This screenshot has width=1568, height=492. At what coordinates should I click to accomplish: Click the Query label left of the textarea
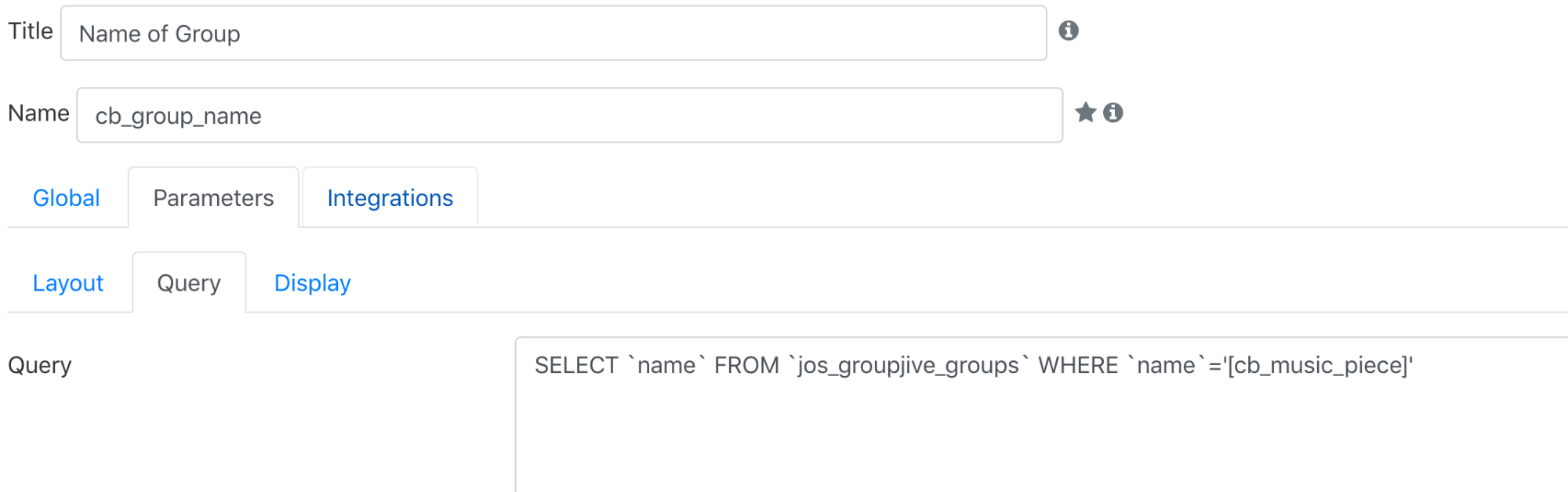(x=40, y=365)
